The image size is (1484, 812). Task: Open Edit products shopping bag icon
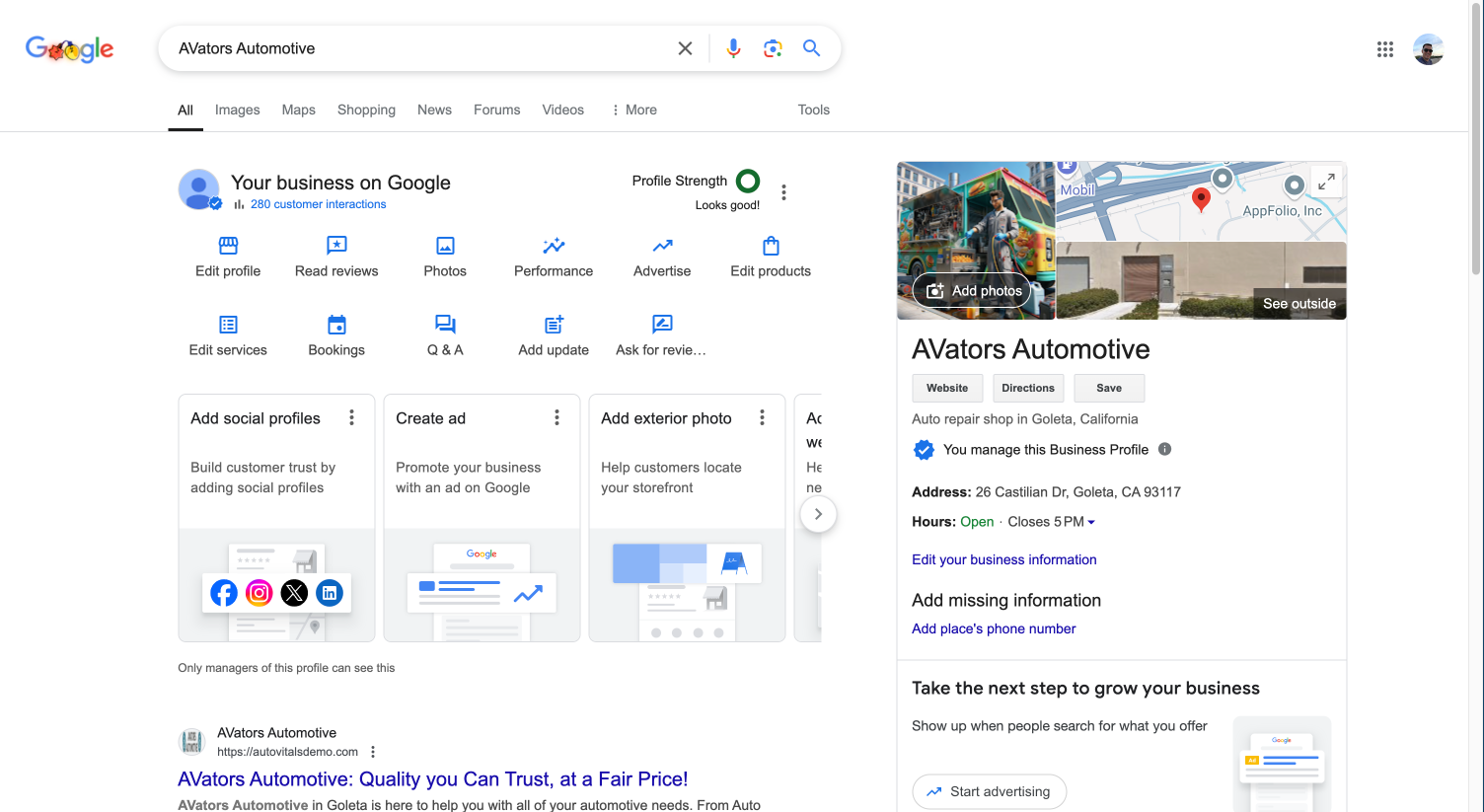coord(771,245)
